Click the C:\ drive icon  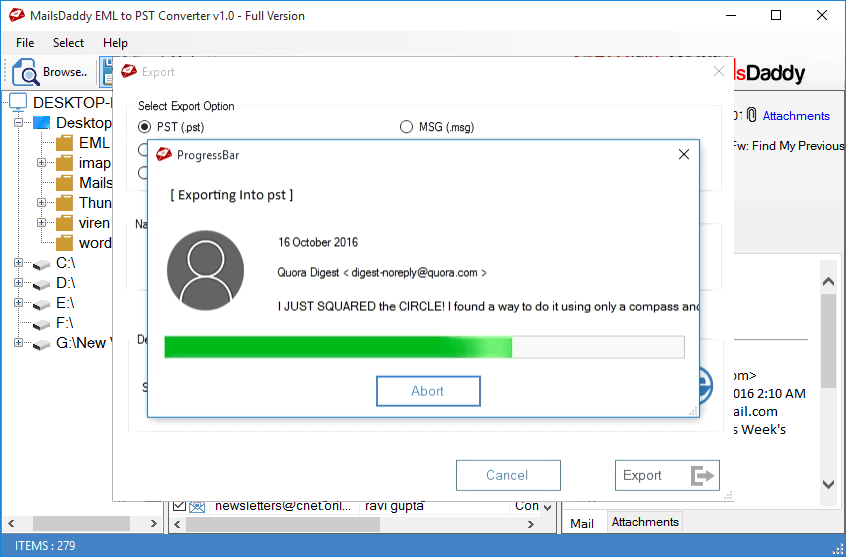click(42, 264)
